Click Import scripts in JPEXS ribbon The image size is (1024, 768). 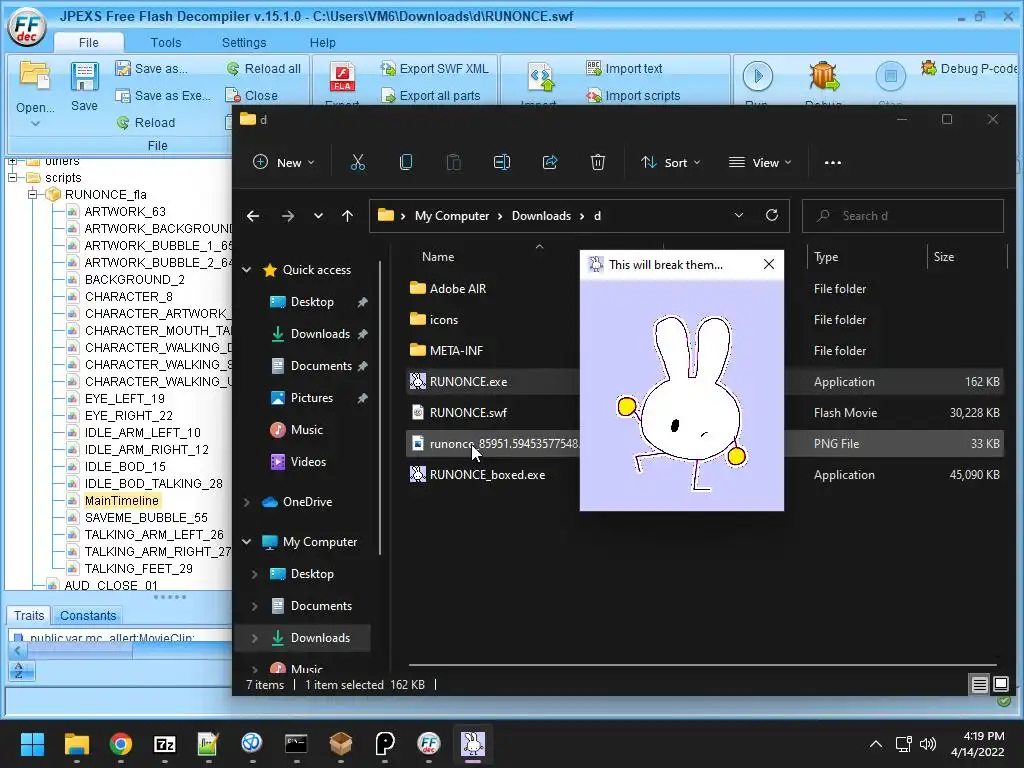coord(633,95)
